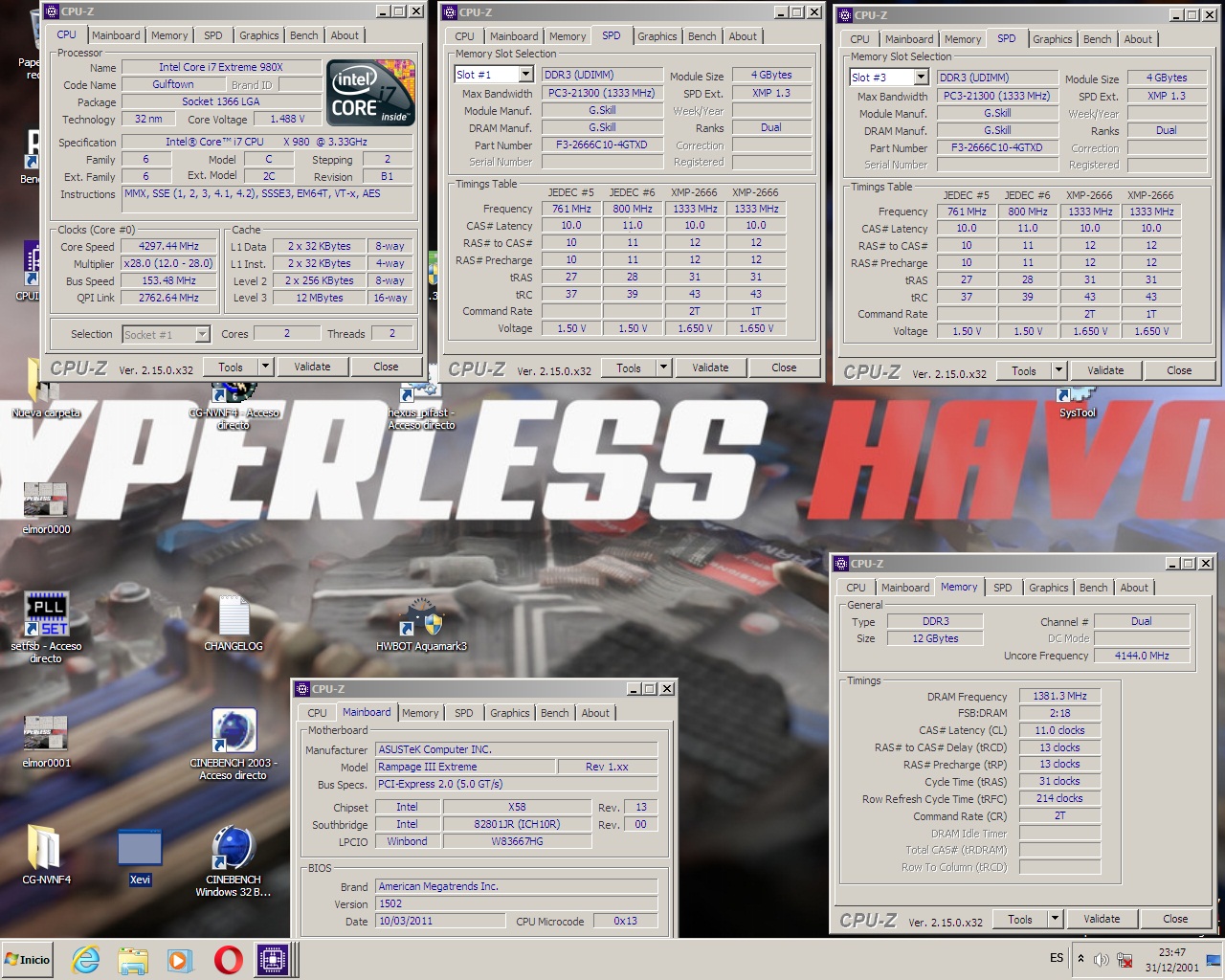Image resolution: width=1225 pixels, height=980 pixels.
Task: Switch to Graphics tab in the Slot #1 window
Action: [x=657, y=36]
